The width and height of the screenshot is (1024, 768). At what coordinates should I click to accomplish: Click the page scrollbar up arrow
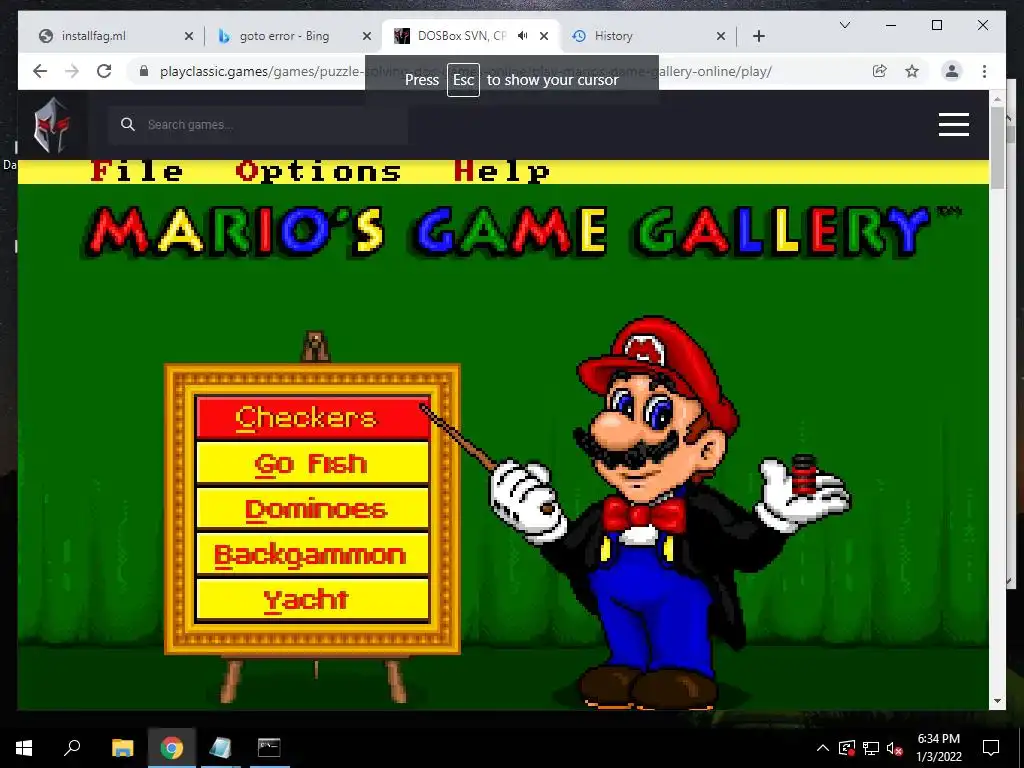(997, 99)
